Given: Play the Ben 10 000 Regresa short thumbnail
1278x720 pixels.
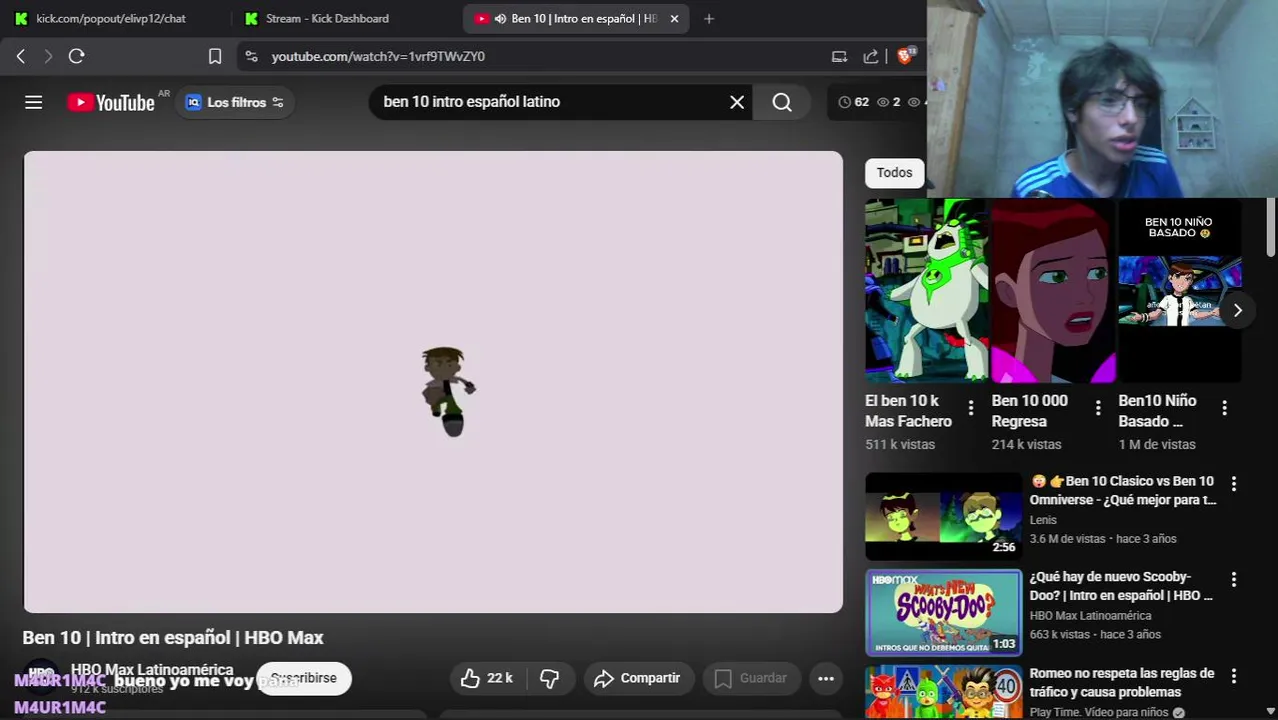Looking at the screenshot, I should pyautogui.click(x=1053, y=290).
